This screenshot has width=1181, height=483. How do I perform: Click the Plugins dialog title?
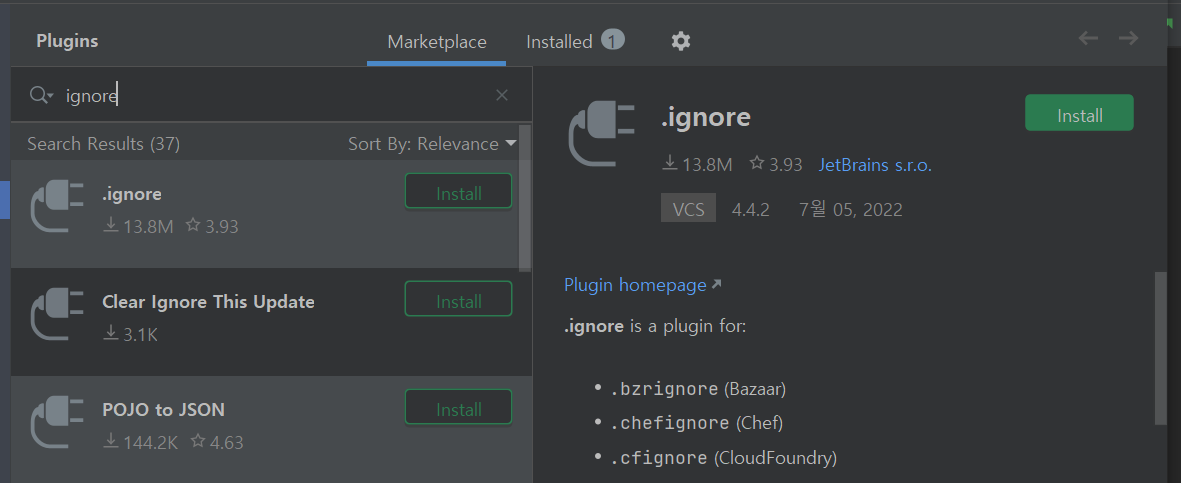pyautogui.click(x=67, y=41)
